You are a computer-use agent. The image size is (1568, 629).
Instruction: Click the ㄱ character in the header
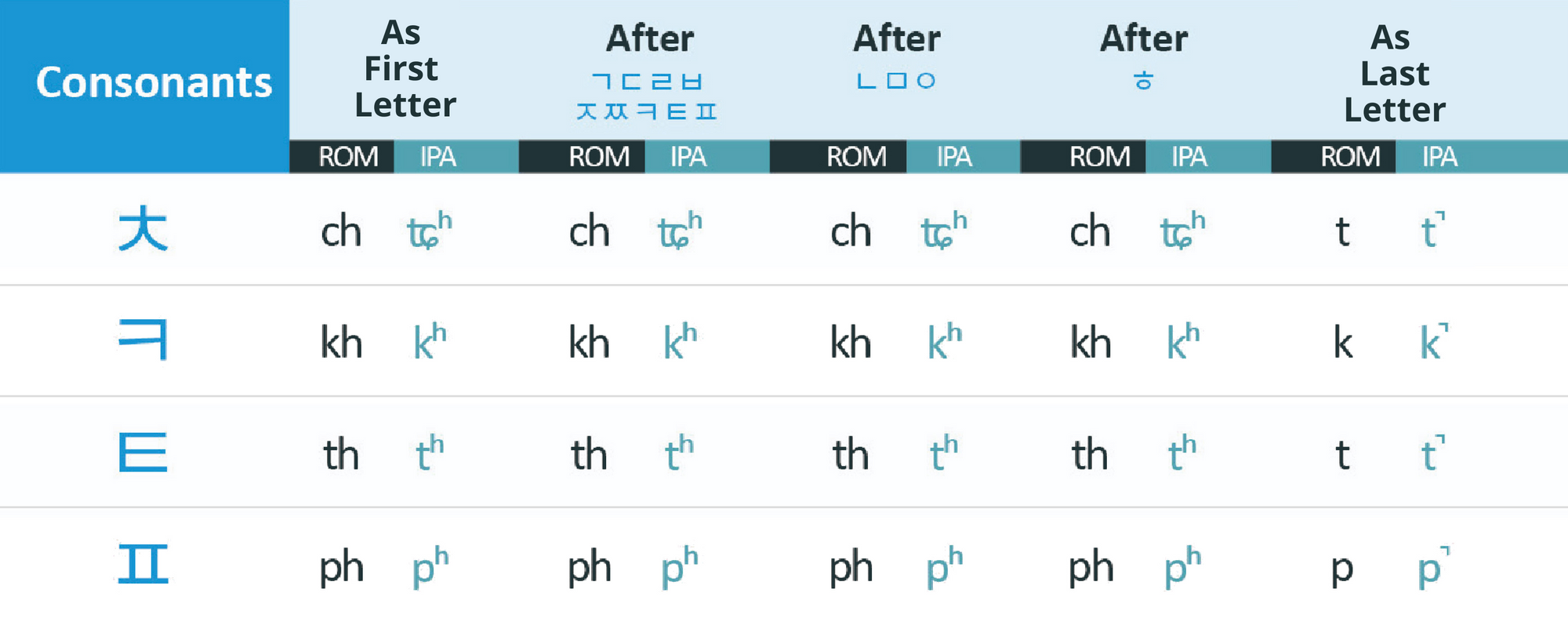point(601,81)
